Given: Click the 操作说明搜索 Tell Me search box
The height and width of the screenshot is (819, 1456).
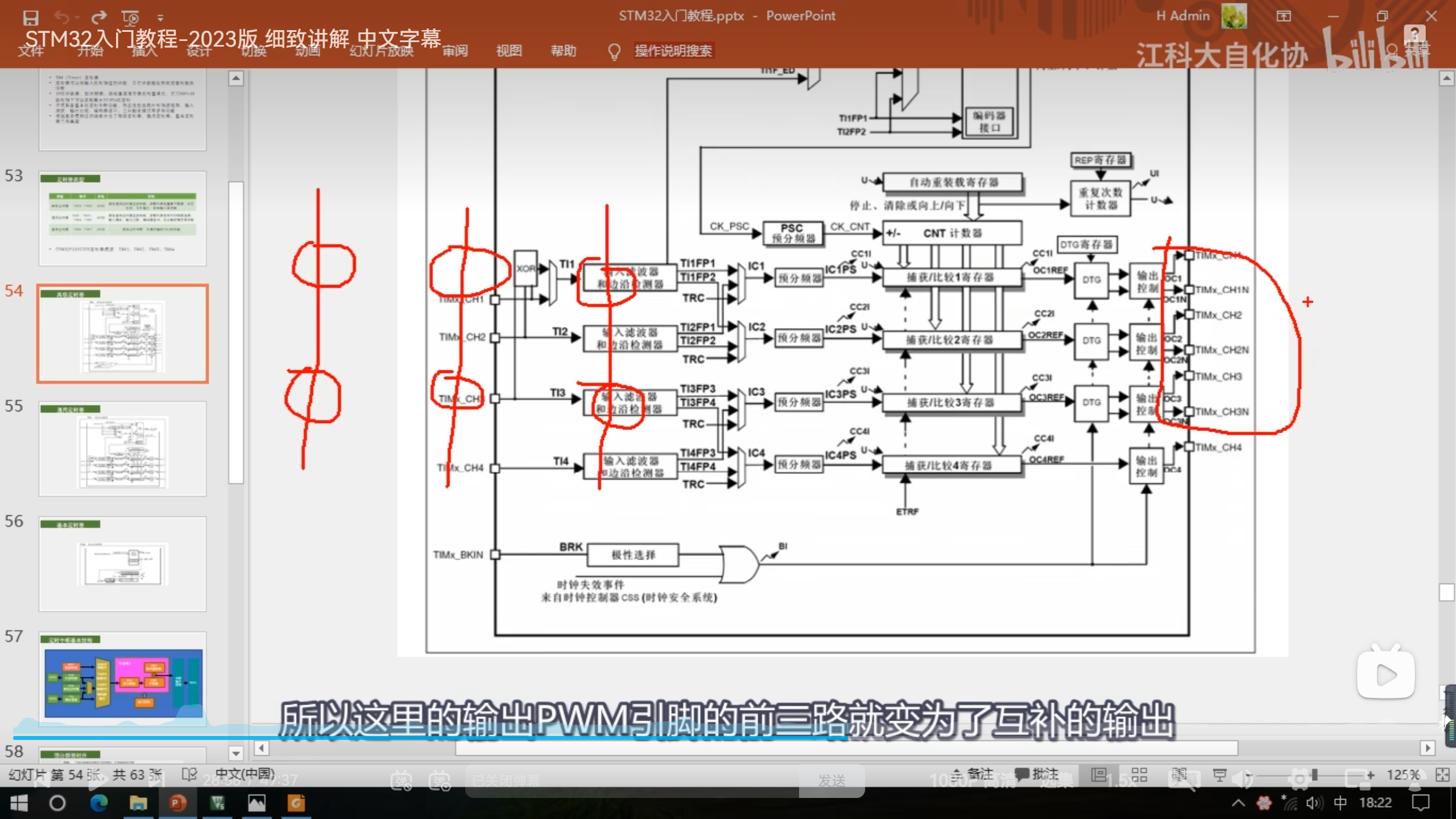Looking at the screenshot, I should click(x=673, y=51).
